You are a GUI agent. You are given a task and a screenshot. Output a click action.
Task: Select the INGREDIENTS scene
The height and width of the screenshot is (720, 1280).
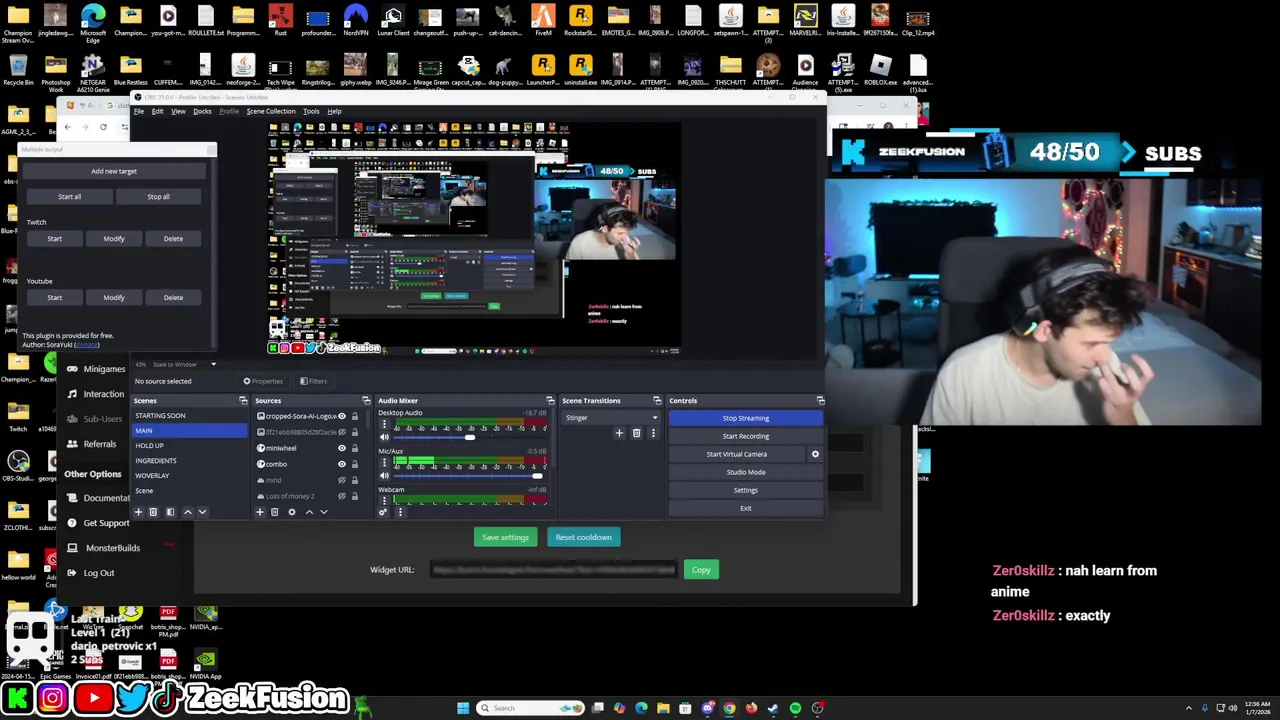(x=190, y=461)
